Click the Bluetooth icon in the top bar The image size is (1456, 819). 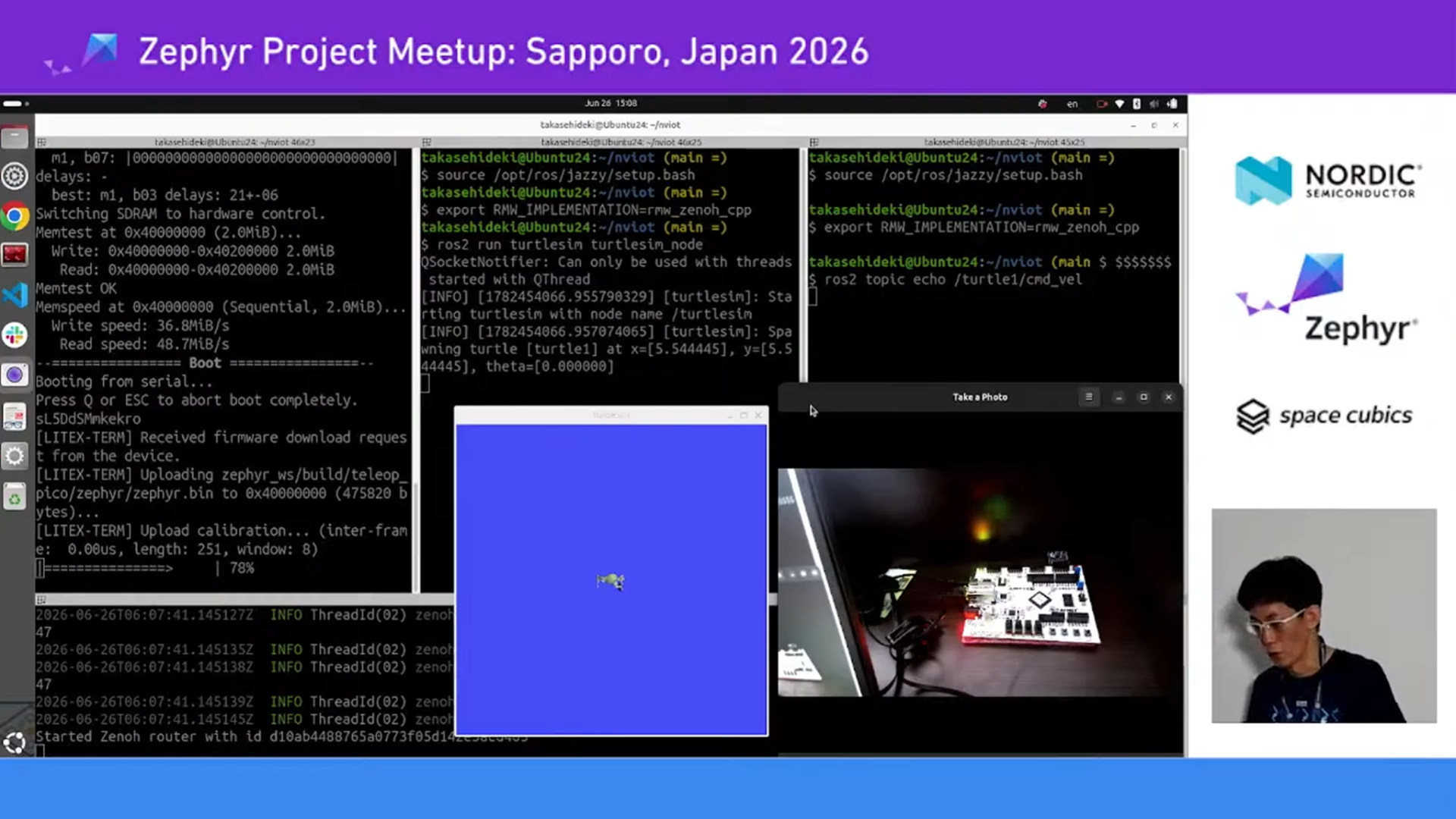pos(1136,104)
